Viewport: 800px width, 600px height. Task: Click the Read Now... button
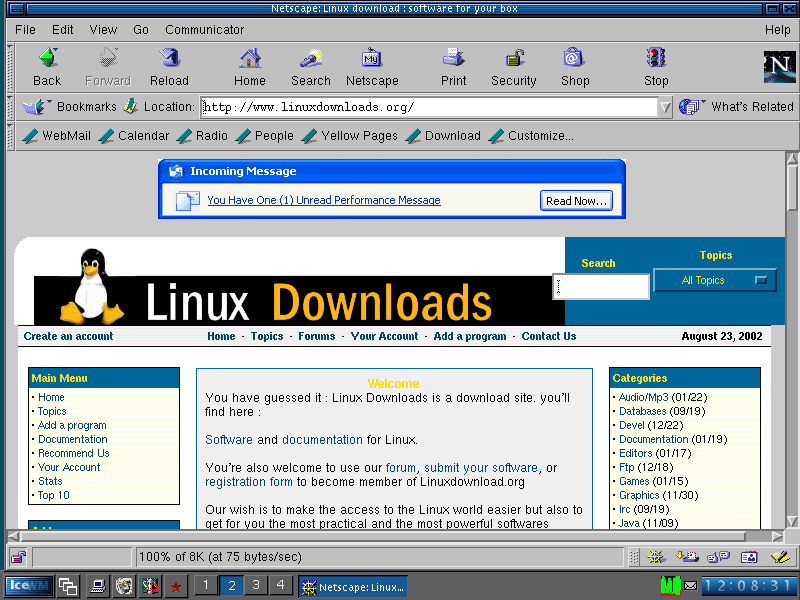(576, 200)
